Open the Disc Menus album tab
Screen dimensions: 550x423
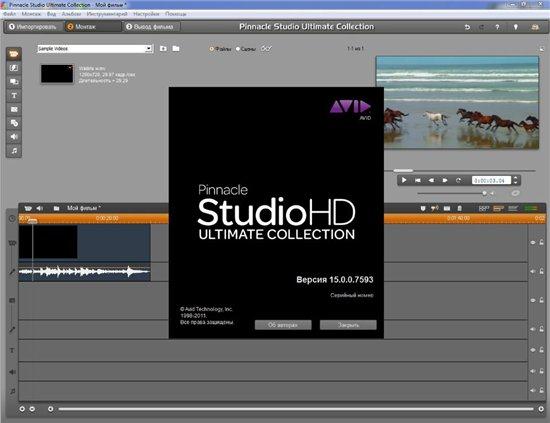pos(14,123)
